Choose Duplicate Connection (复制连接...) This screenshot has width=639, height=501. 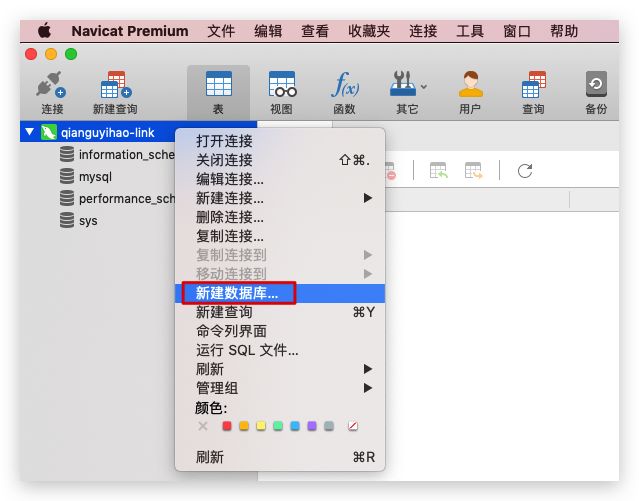[280, 236]
